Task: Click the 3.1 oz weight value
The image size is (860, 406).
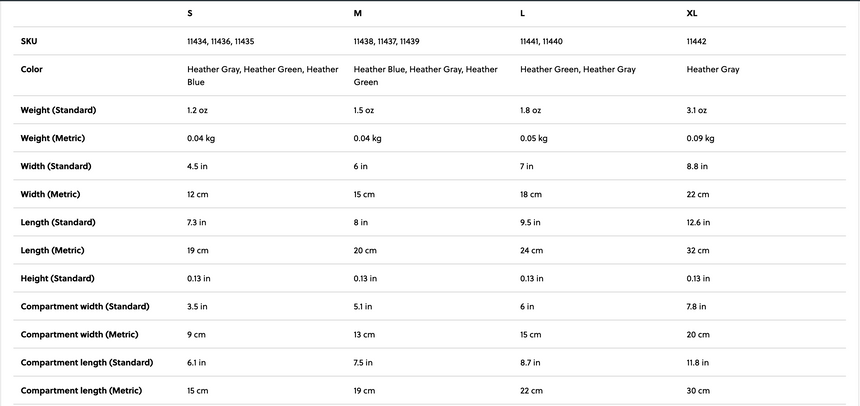Action: pyautogui.click(x=697, y=110)
